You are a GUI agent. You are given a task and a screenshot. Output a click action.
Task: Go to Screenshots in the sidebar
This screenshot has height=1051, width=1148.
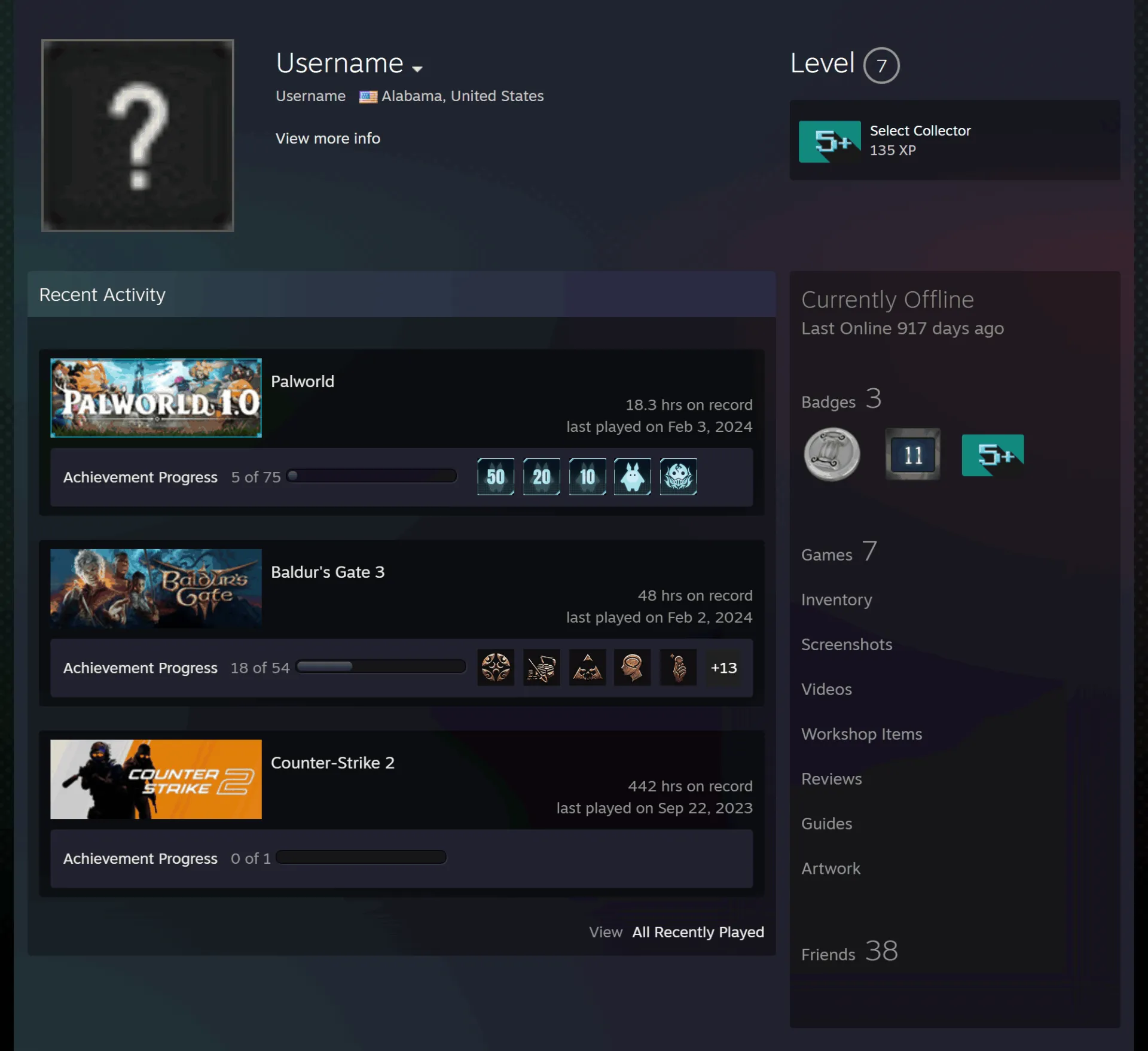(847, 644)
